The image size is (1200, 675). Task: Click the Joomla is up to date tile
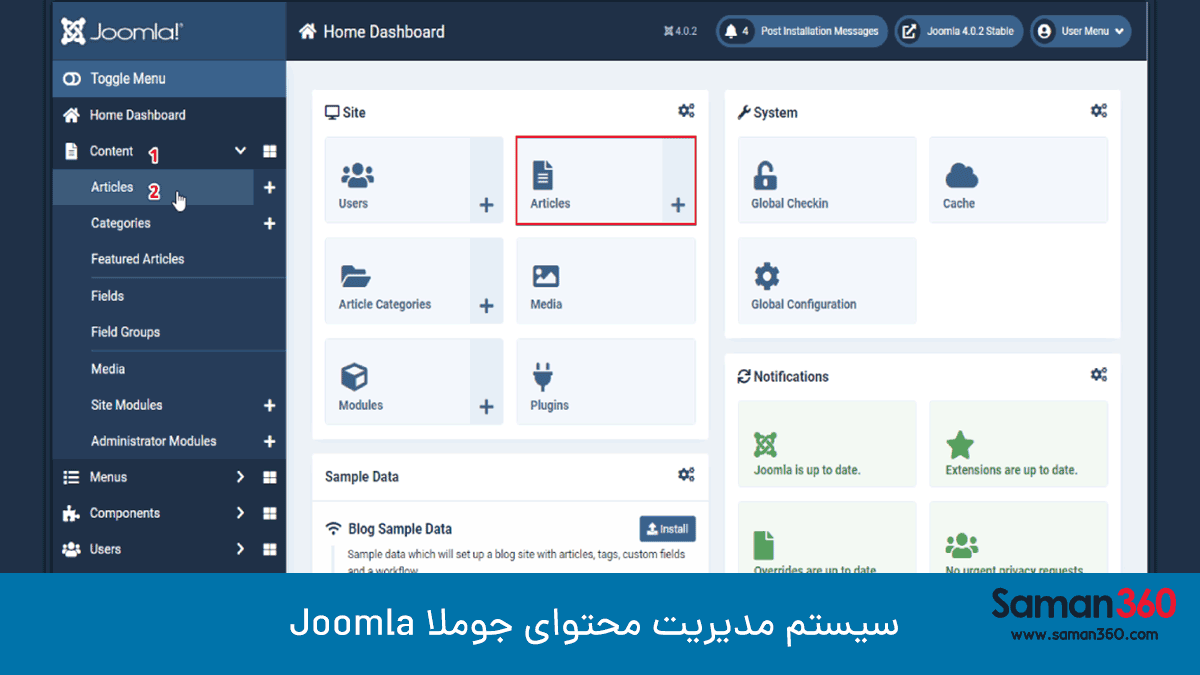click(827, 444)
